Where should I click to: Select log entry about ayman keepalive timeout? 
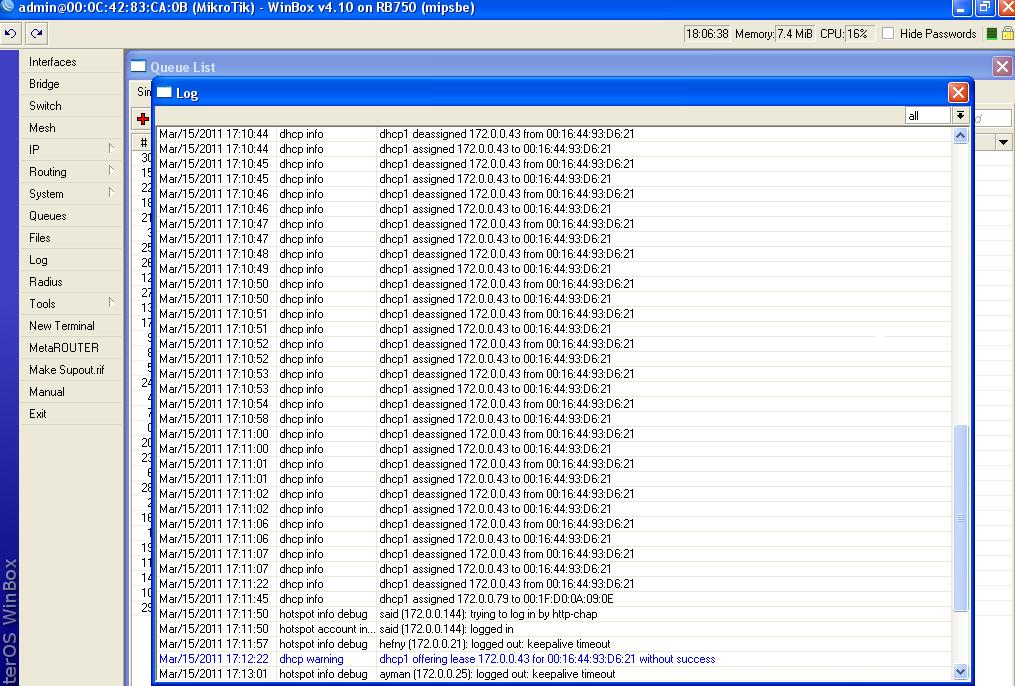click(x=554, y=674)
